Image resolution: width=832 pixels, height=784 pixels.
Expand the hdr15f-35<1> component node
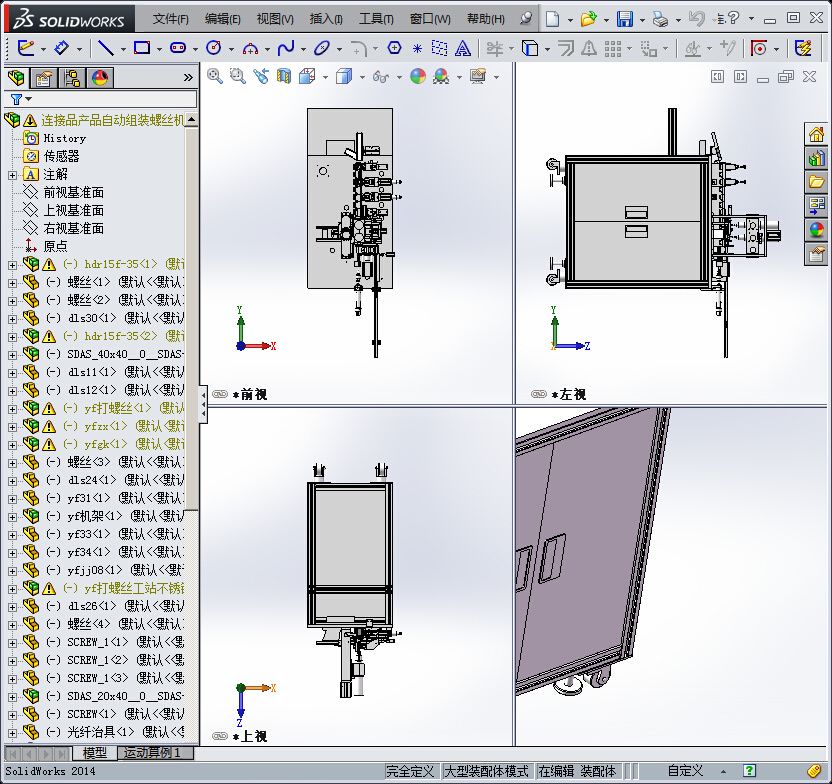click(12, 265)
